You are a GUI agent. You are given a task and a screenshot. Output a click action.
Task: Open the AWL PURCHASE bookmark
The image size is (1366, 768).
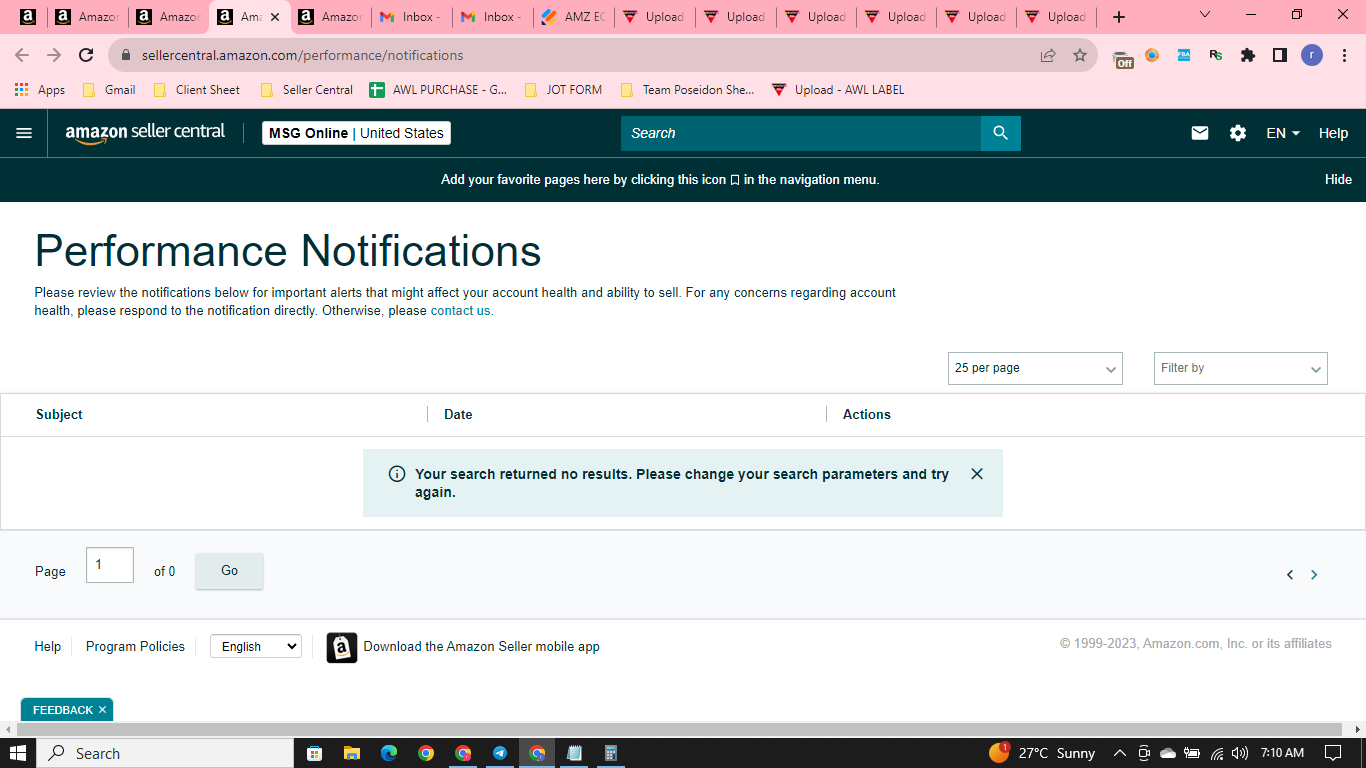tap(438, 90)
